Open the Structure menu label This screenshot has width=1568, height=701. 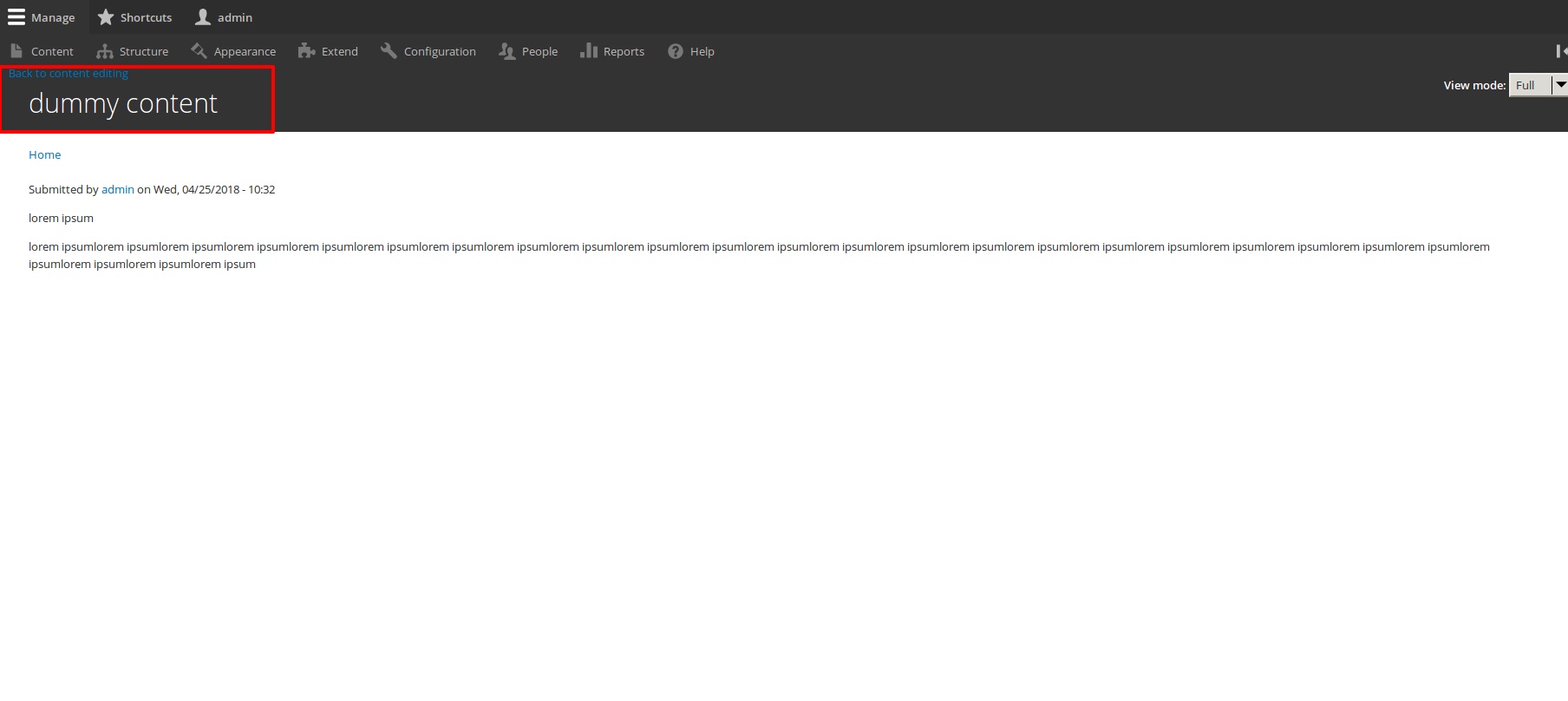click(x=144, y=51)
